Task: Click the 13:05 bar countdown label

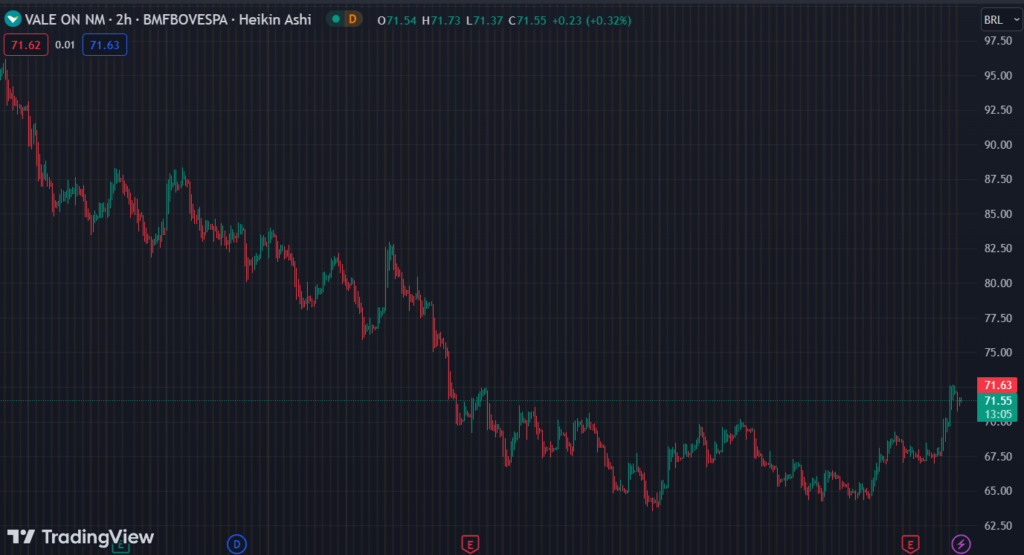Action: click(997, 414)
